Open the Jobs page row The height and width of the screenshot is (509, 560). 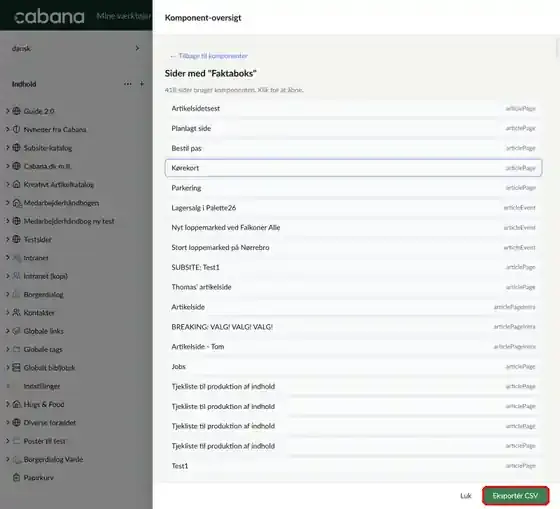[x=354, y=366]
